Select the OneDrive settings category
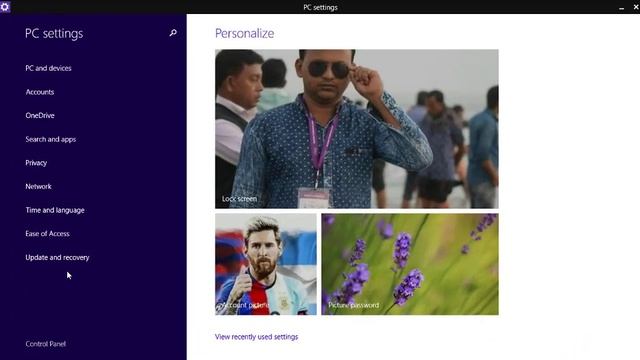The image size is (640, 360). (x=40, y=116)
